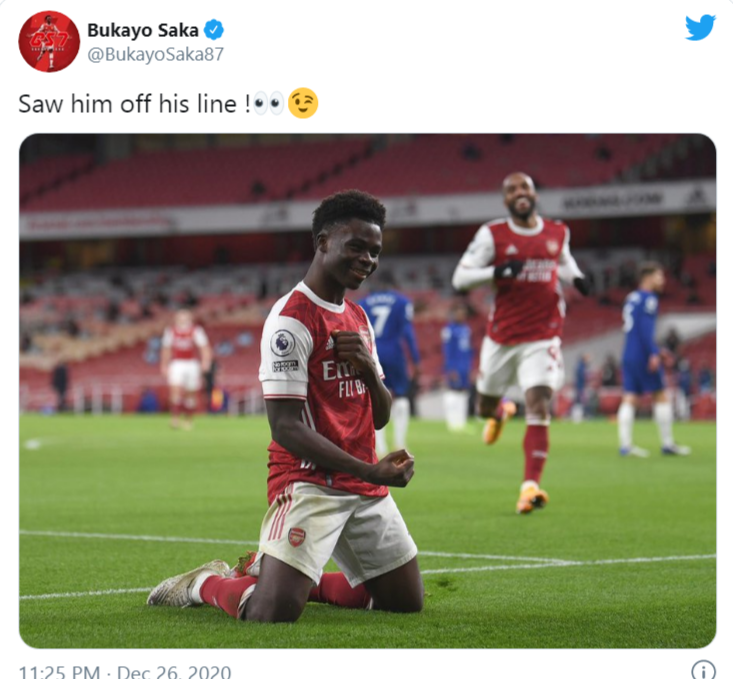
Task: Click the eyes emoji in the tweet
Action: (269, 103)
